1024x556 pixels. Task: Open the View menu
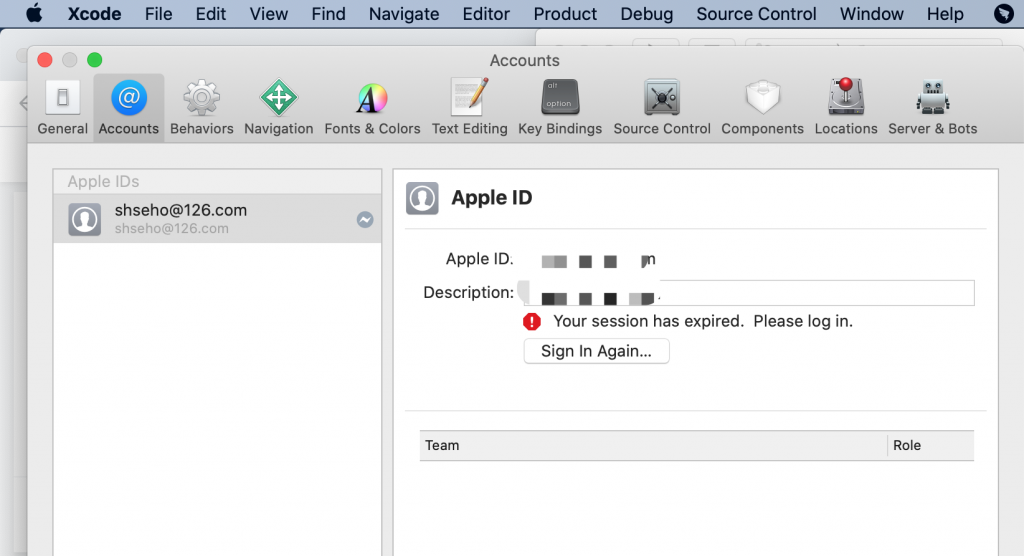pyautogui.click(x=268, y=14)
